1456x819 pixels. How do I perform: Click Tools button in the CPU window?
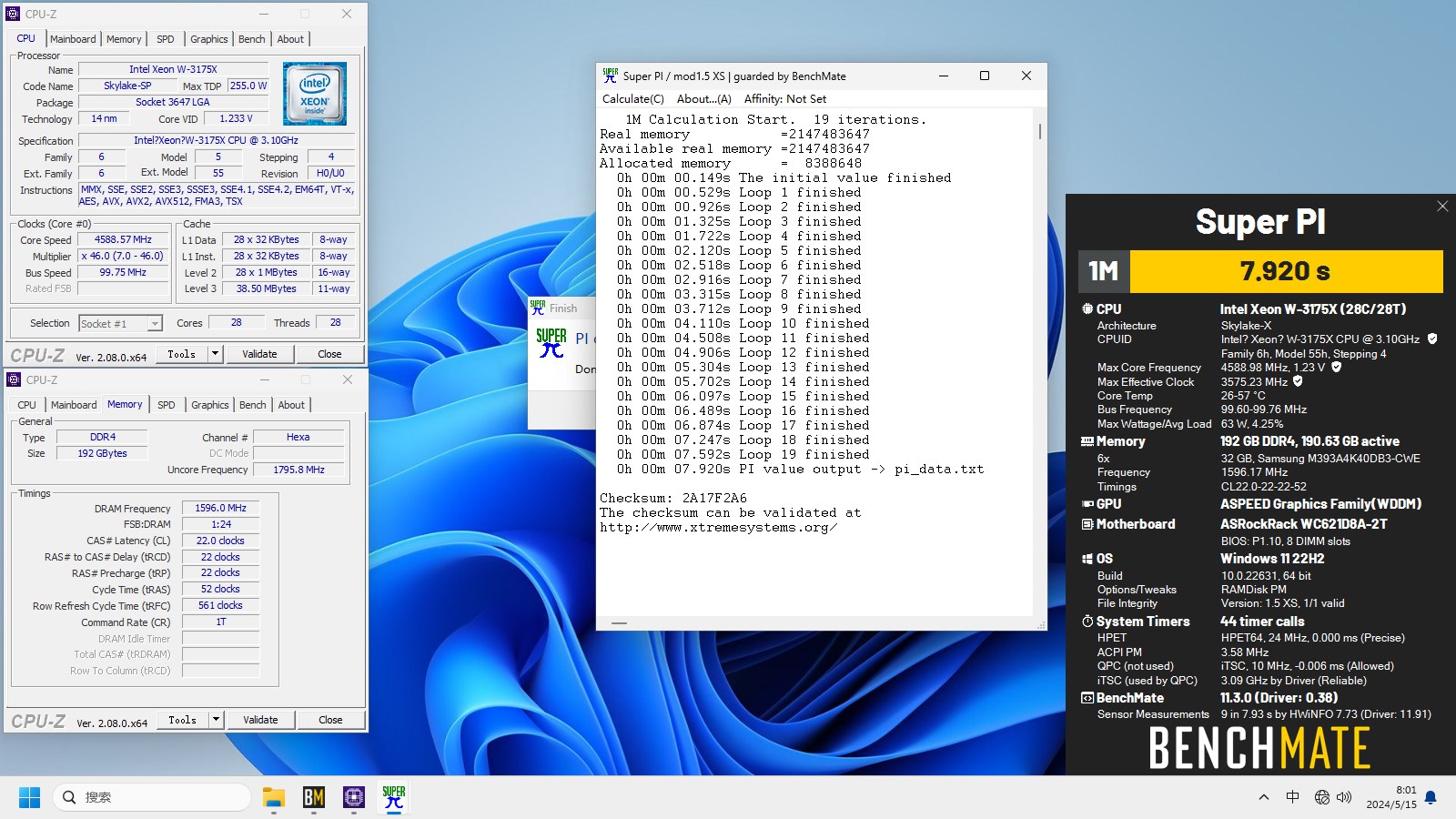pos(182,354)
